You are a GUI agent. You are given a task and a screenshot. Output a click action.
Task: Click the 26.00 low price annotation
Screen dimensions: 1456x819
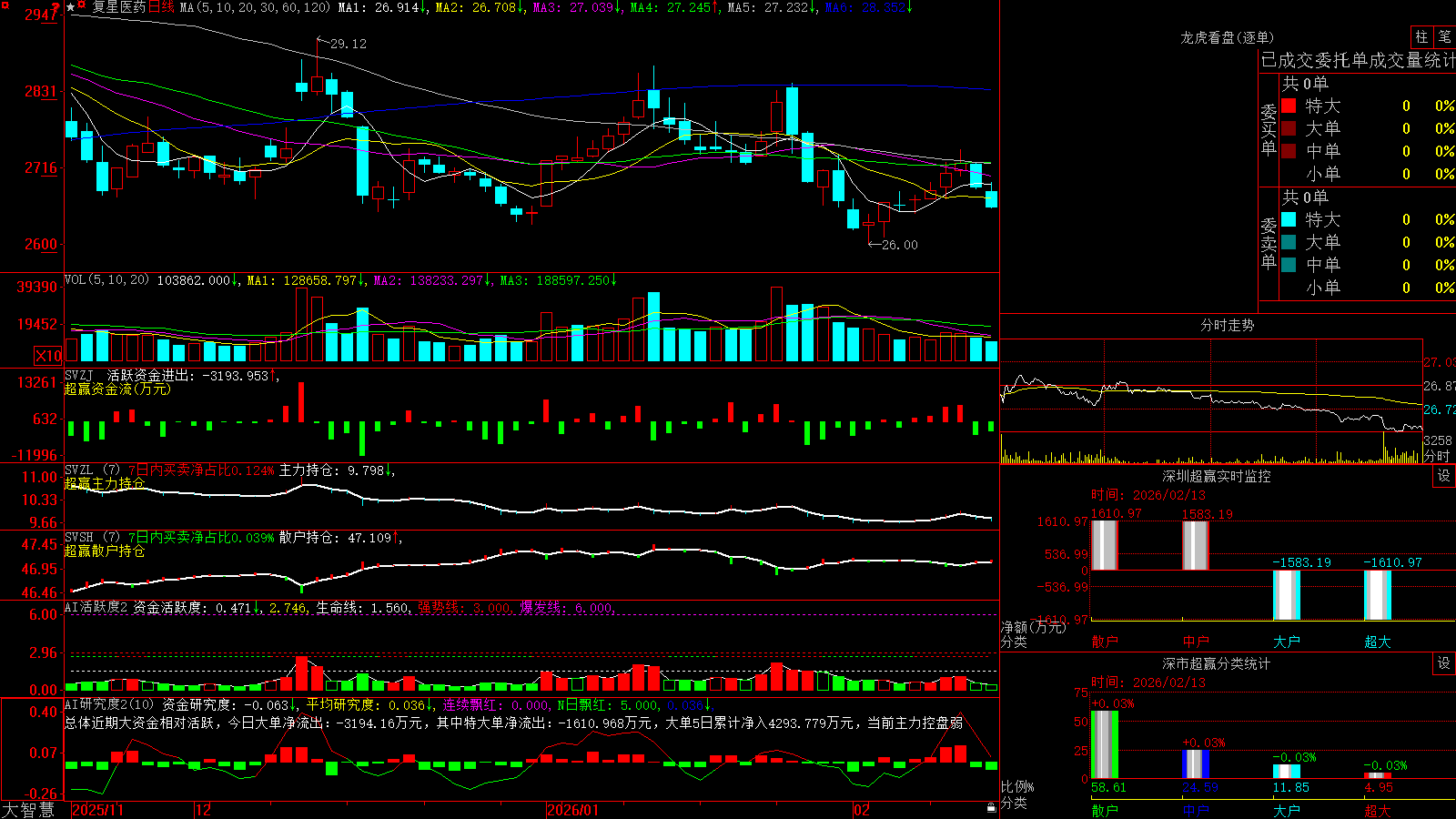click(x=899, y=245)
